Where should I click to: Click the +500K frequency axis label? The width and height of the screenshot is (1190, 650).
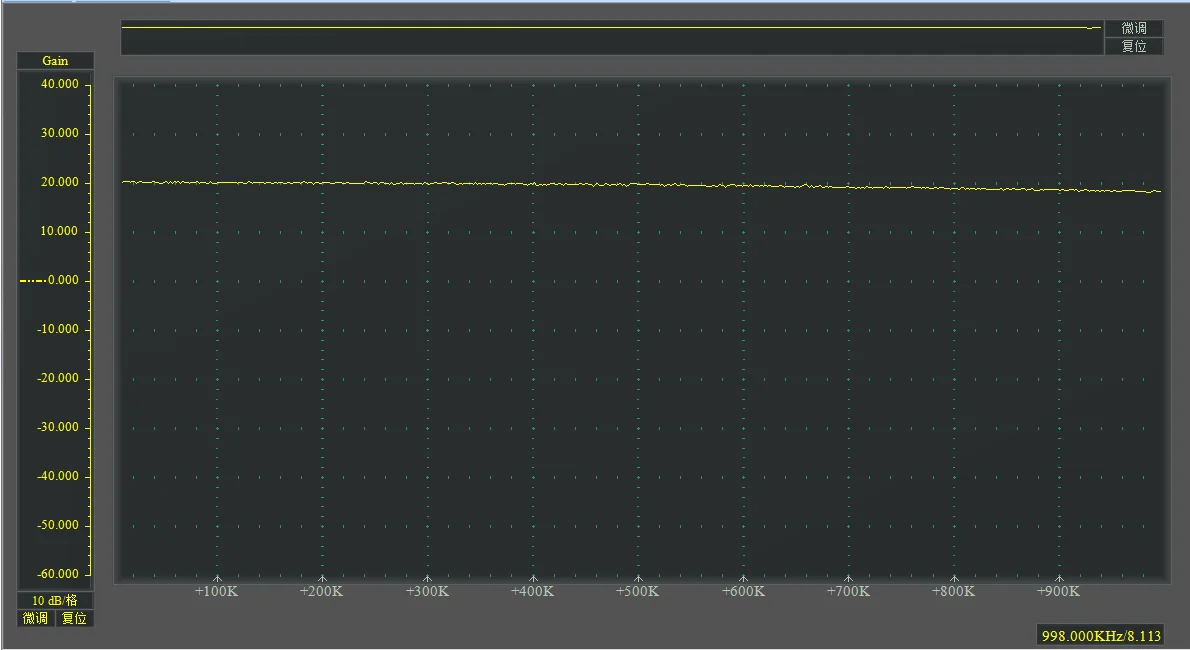tap(638, 592)
